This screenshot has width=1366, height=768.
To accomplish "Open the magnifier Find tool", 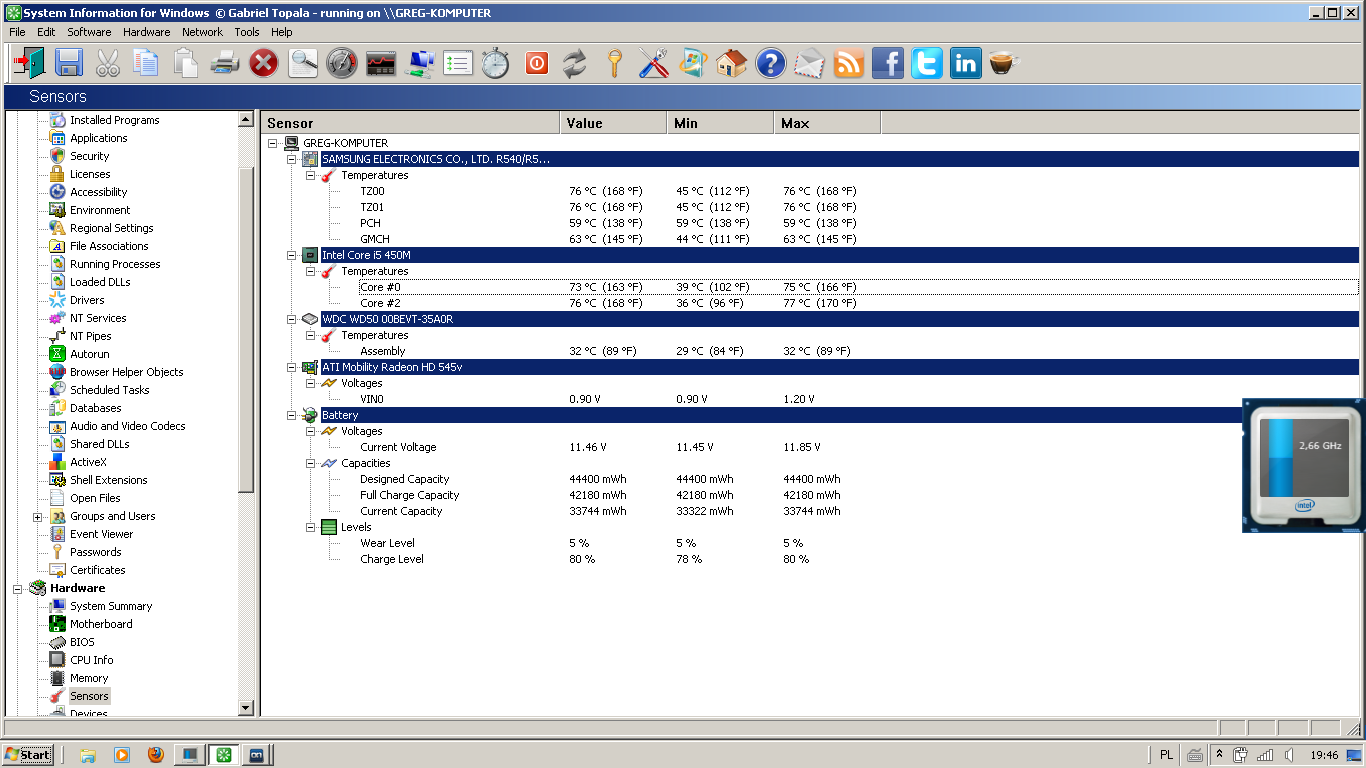I will tap(302, 64).
